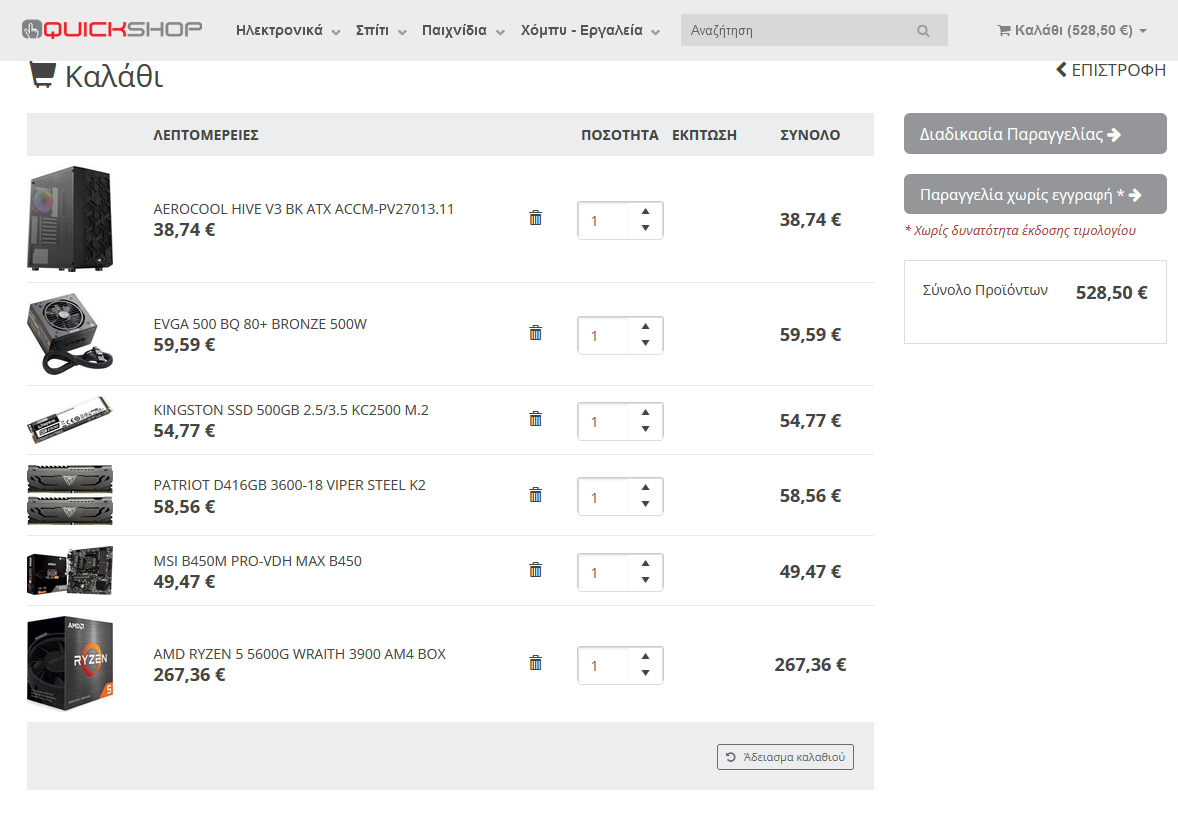Increase MSI B450M quantity
The image size is (1178, 817).
pos(645,563)
